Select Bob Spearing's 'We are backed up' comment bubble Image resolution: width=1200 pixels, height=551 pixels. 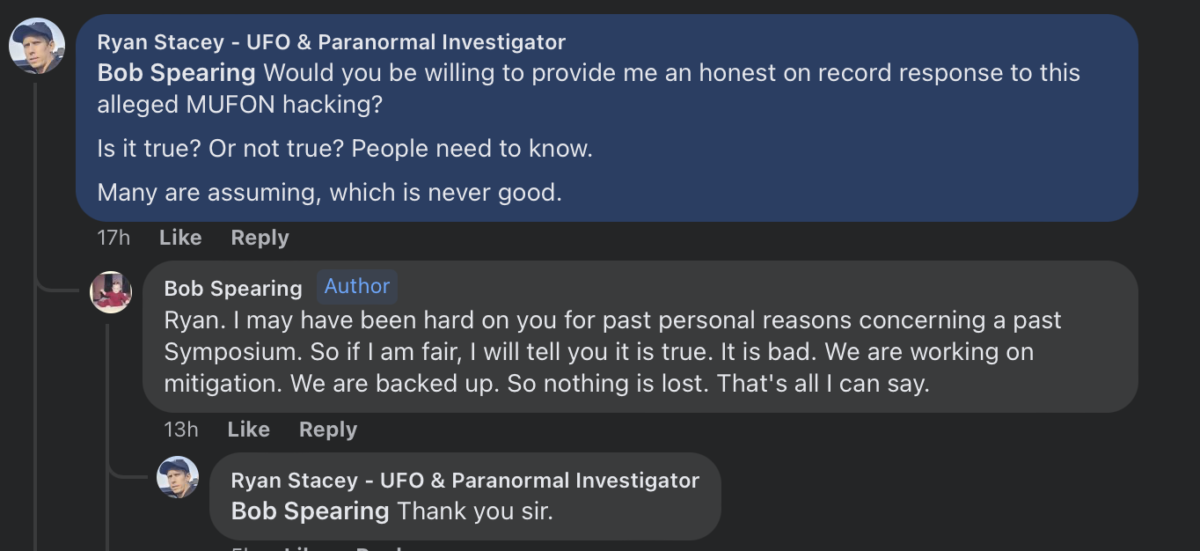(x=640, y=337)
